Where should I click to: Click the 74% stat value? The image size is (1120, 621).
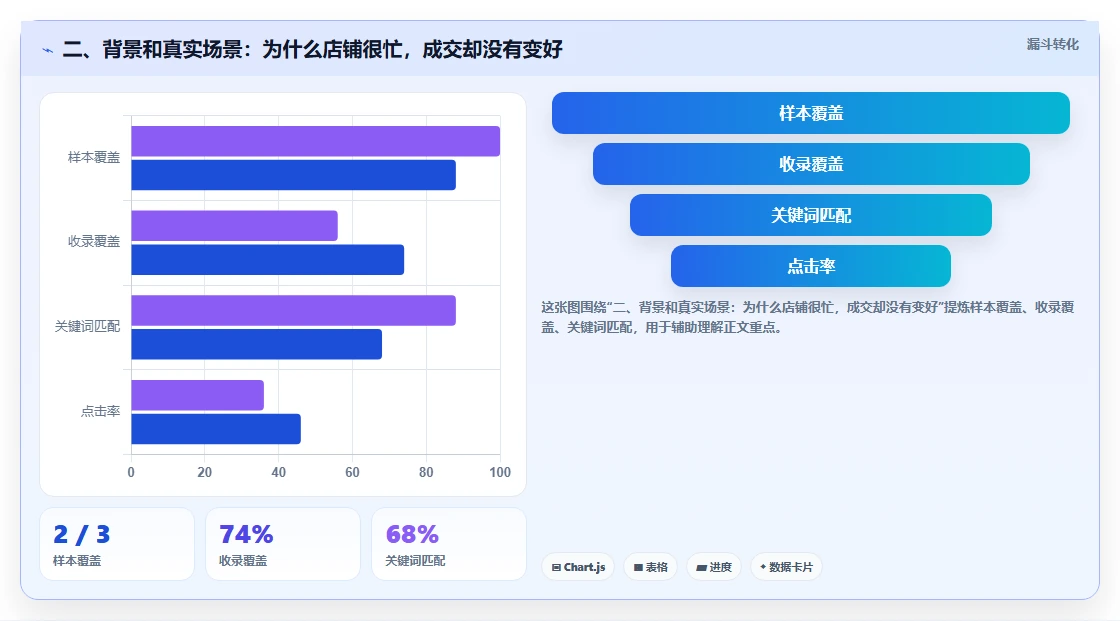coord(246,535)
